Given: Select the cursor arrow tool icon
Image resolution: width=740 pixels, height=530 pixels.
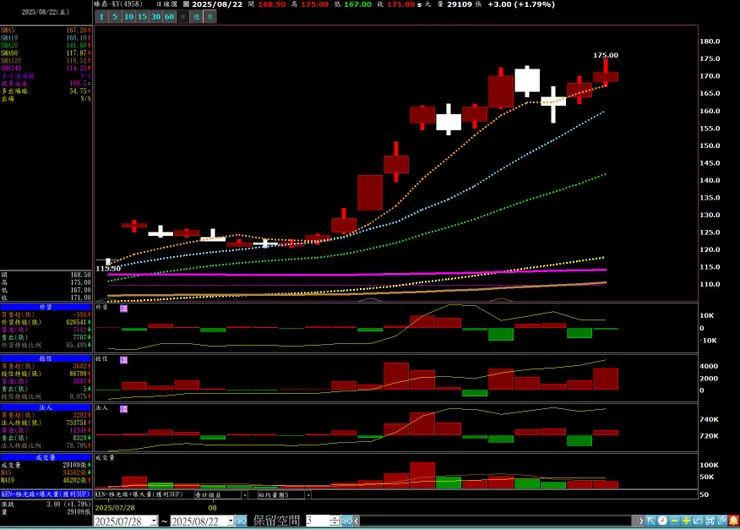Looking at the screenshot, I should 651,521.
